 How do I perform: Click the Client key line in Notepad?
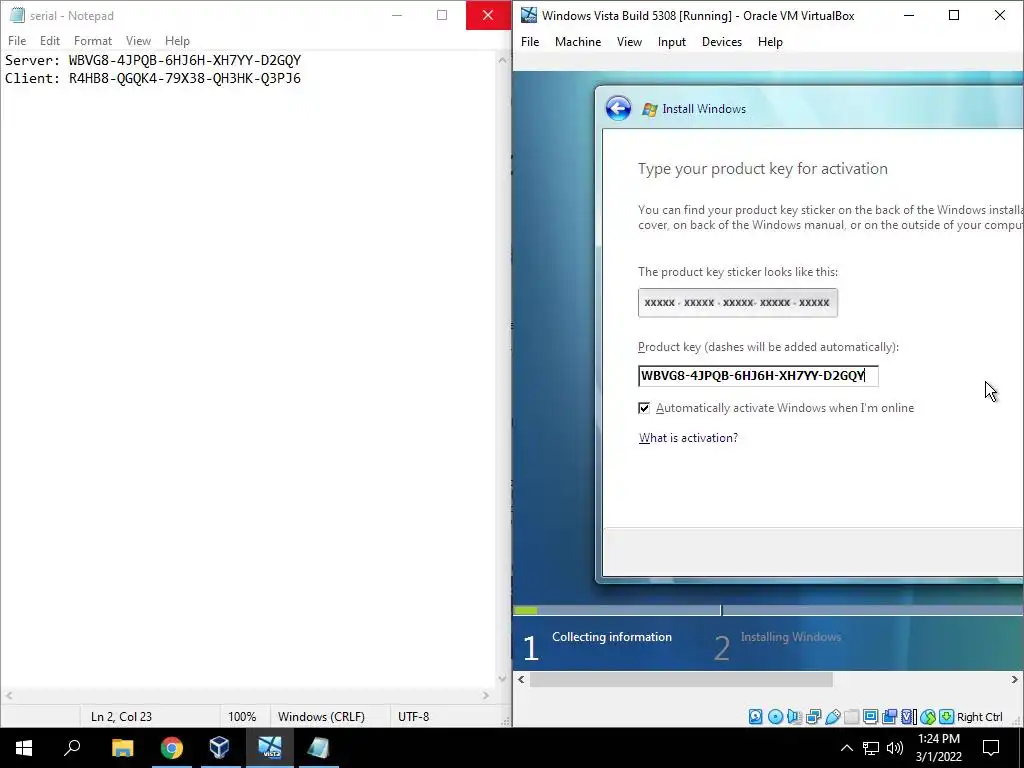point(153,78)
